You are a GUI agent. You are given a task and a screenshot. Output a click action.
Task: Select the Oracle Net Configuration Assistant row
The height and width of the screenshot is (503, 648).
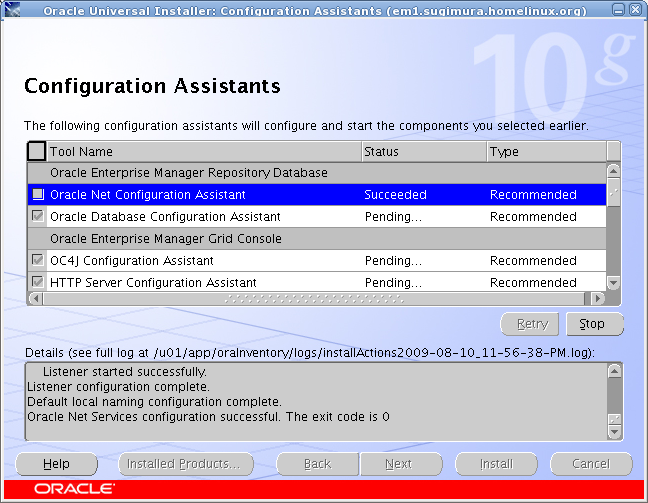click(317, 195)
